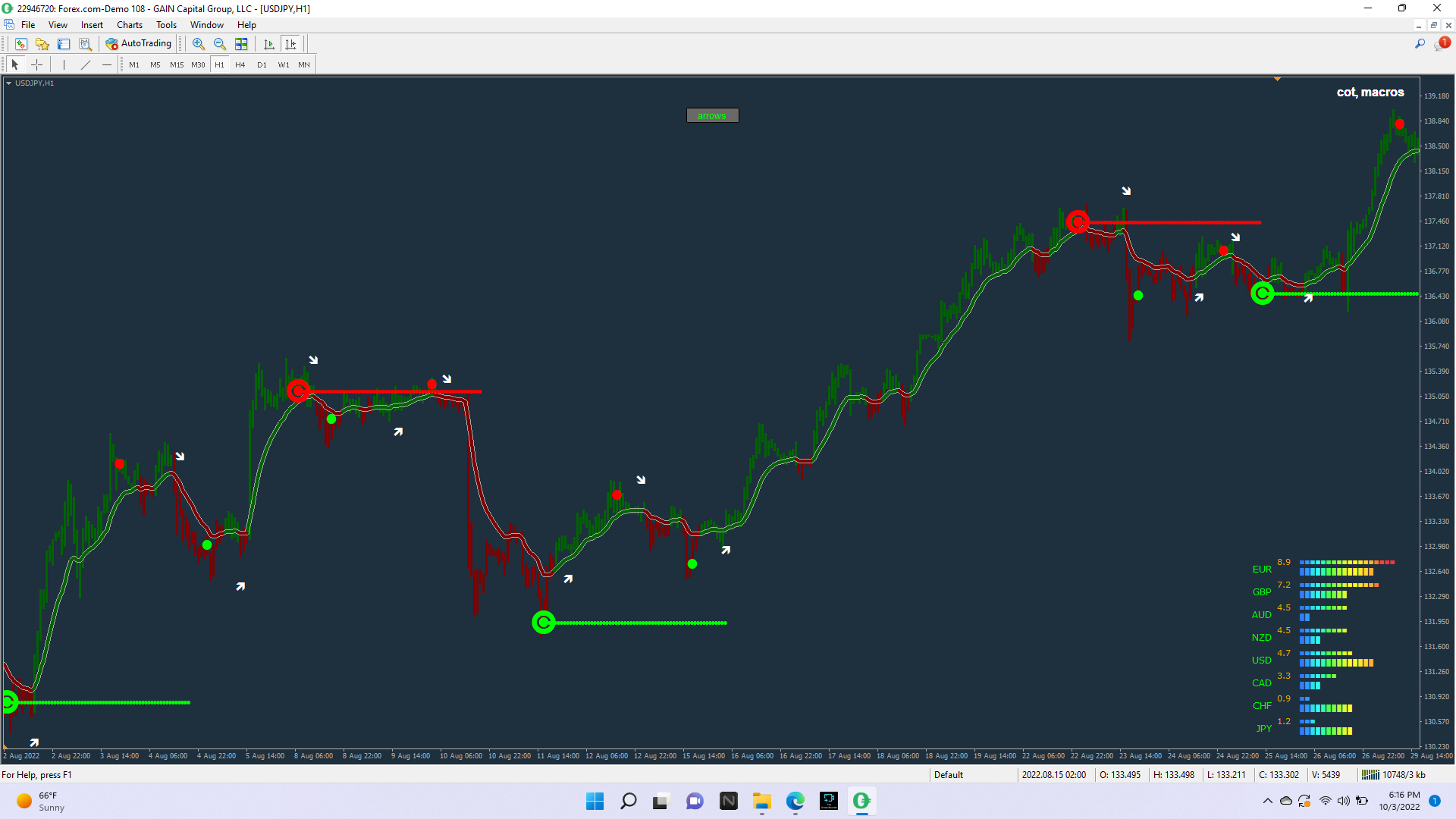1456x819 pixels.
Task: Zoom out of the chart
Action: pos(220,44)
